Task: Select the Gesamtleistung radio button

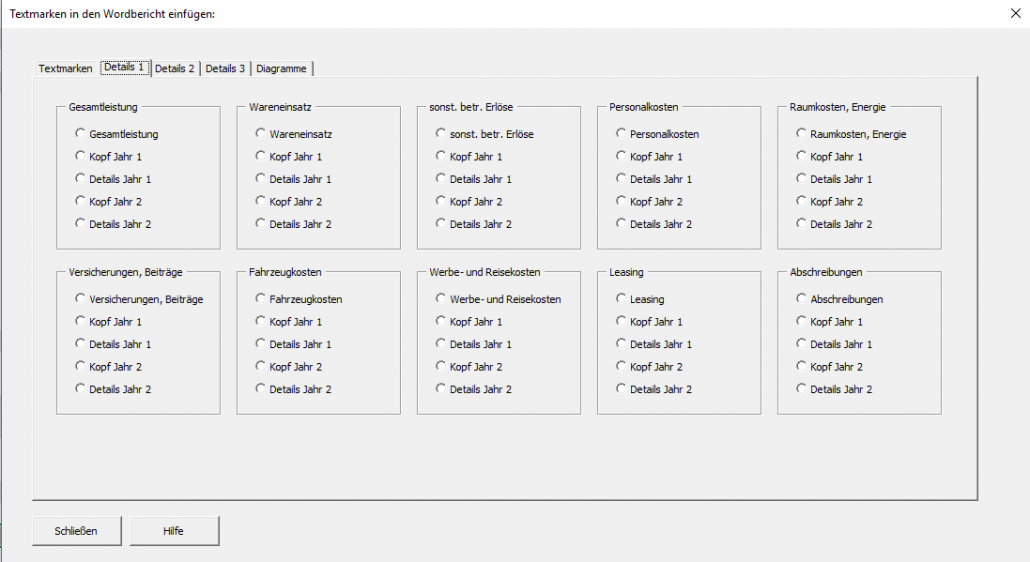Action: pos(116,134)
